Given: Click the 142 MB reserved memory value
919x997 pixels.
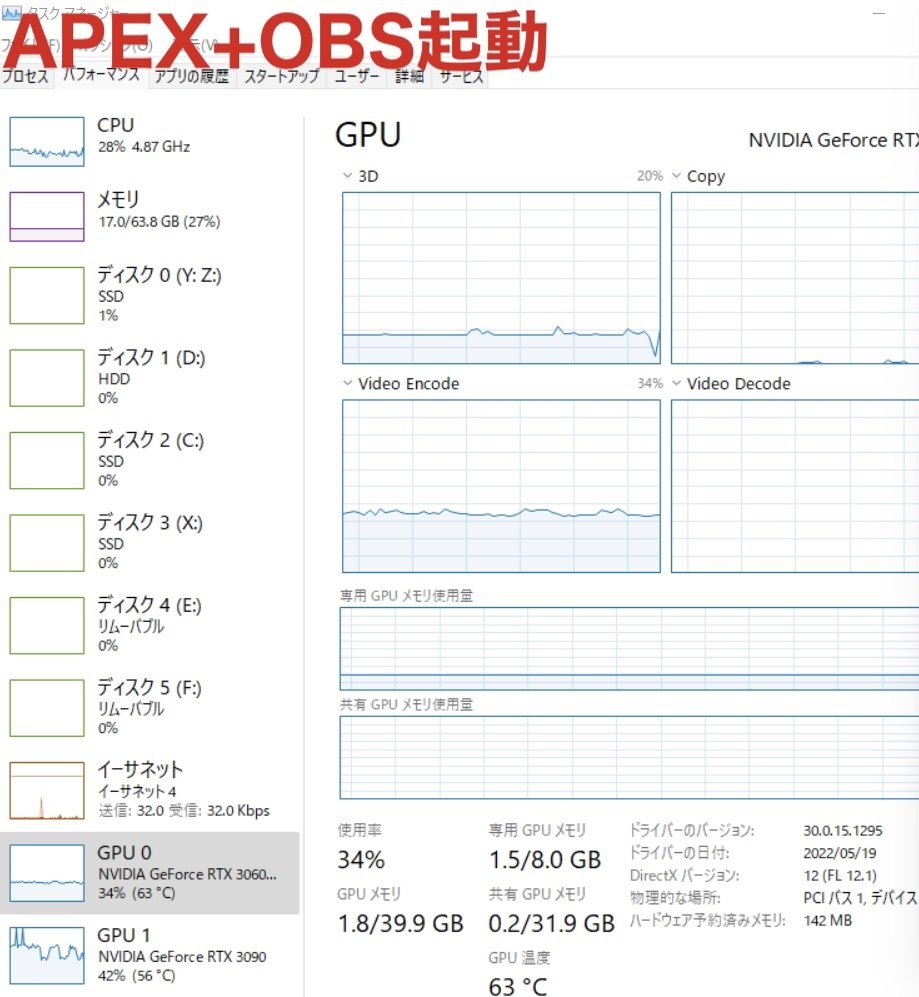Looking at the screenshot, I should pos(827,920).
